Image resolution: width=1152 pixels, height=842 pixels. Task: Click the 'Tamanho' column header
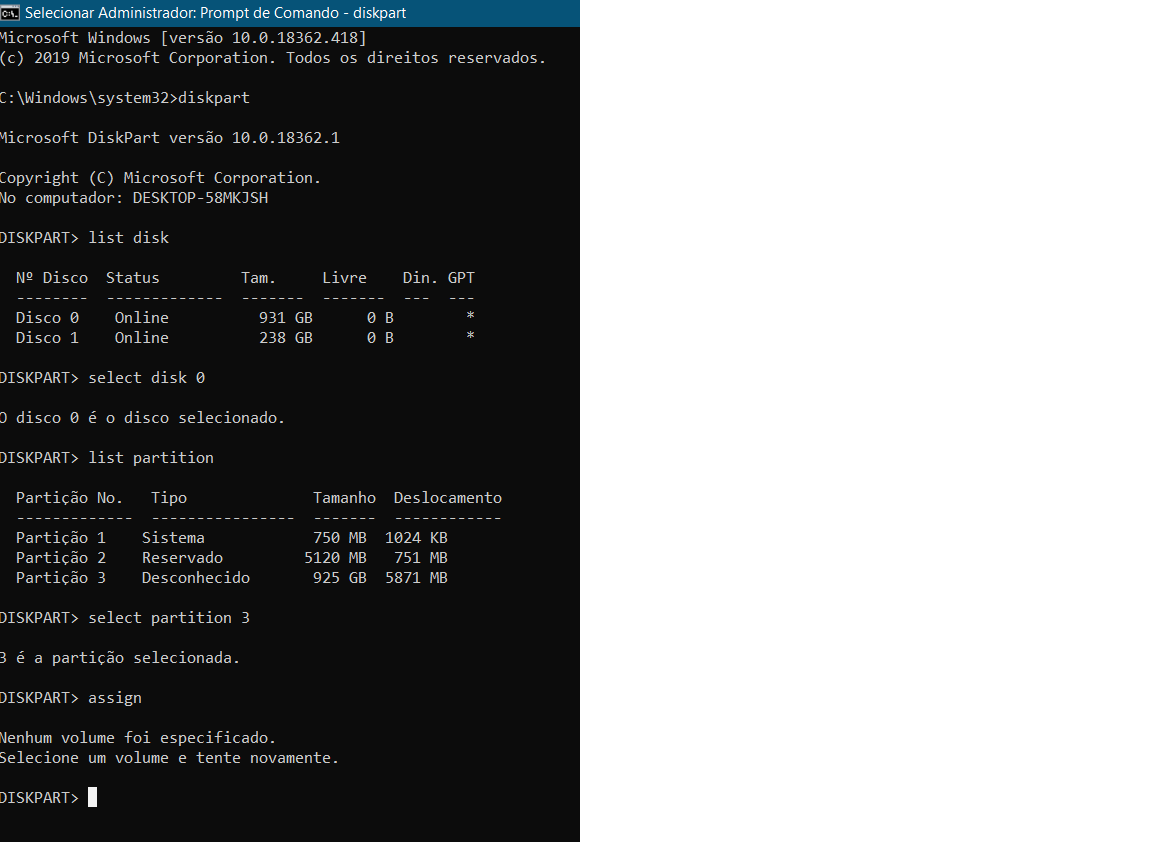344,497
